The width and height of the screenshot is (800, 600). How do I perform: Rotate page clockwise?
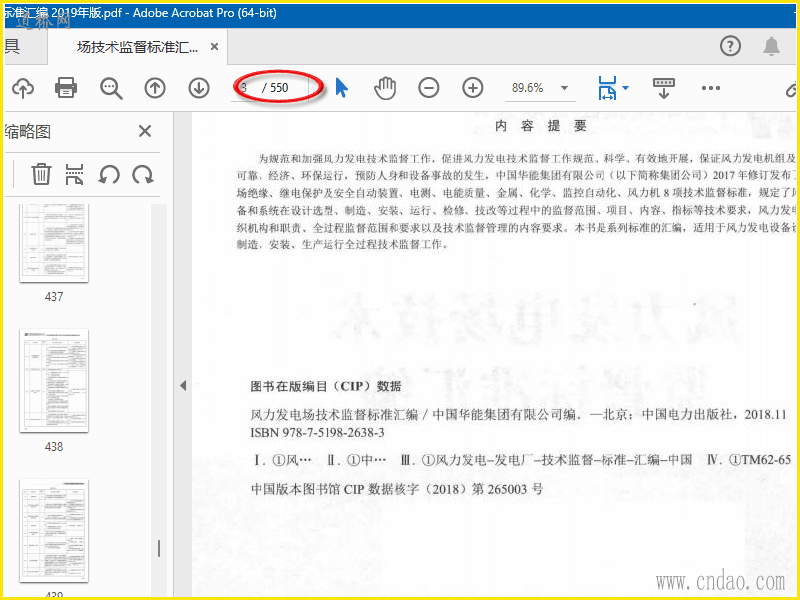click(x=143, y=175)
